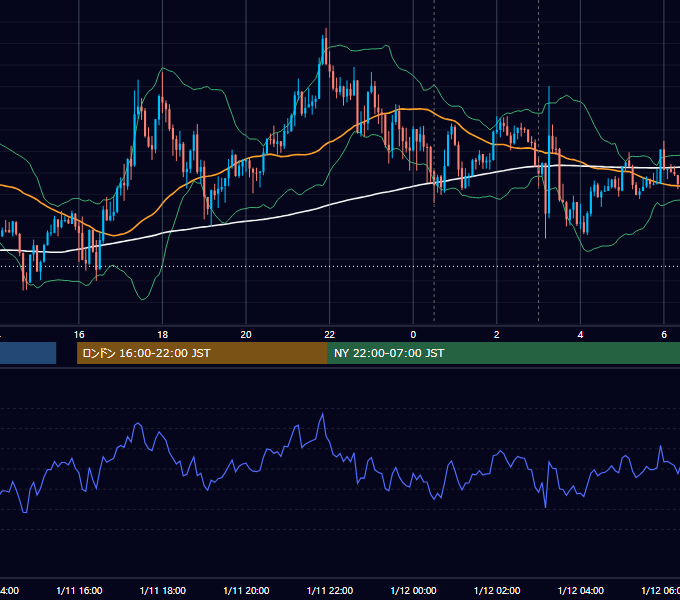Click the 1/11 18:00 time label
This screenshot has width=680, height=600.
click(163, 590)
